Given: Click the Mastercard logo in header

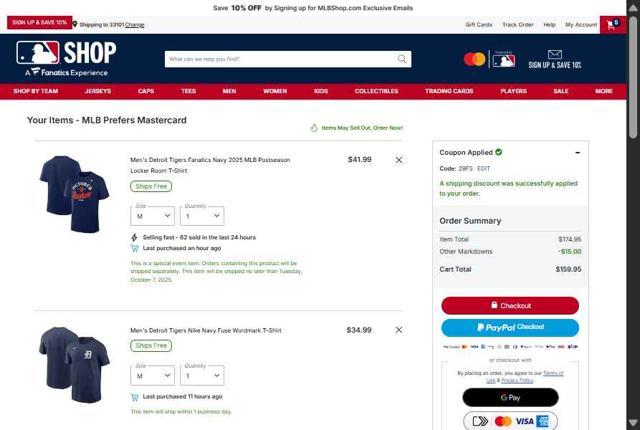Looking at the screenshot, I should point(474,59).
